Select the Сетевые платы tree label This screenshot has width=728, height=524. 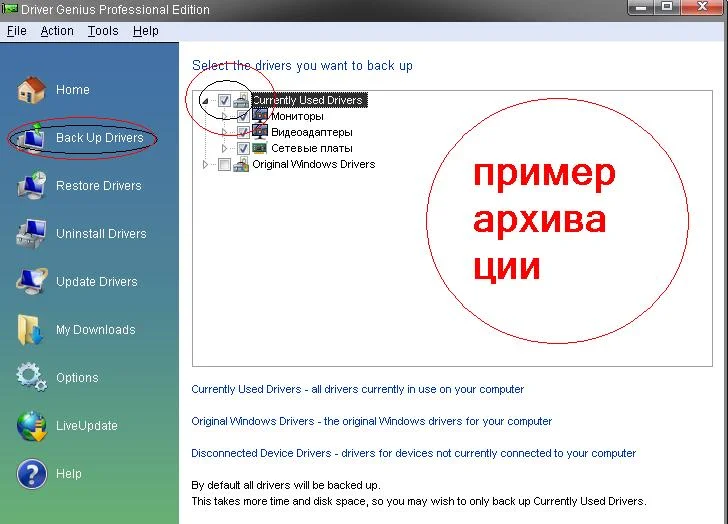click(x=312, y=149)
